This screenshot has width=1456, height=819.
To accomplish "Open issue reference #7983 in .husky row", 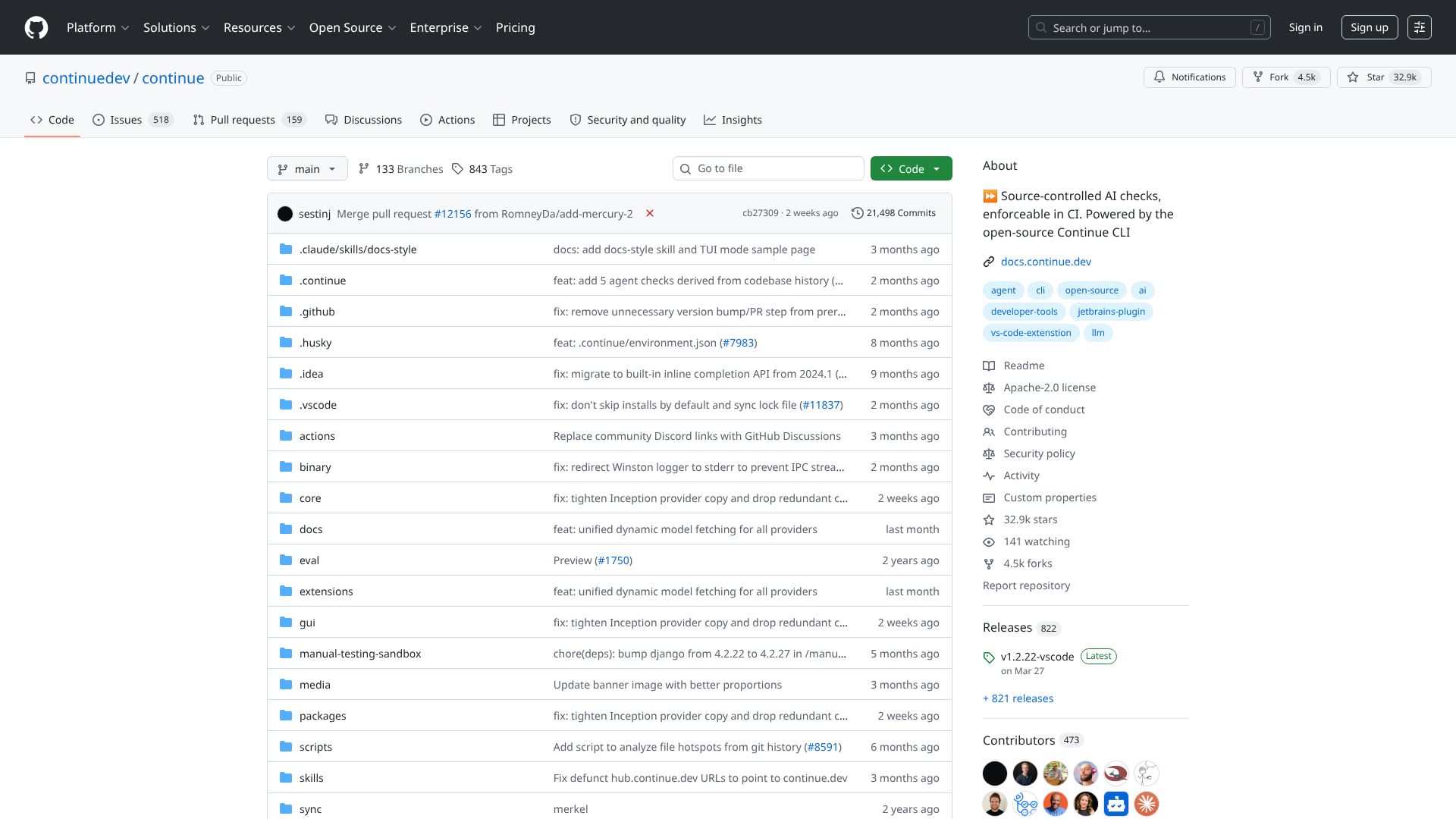I will coord(739,343).
